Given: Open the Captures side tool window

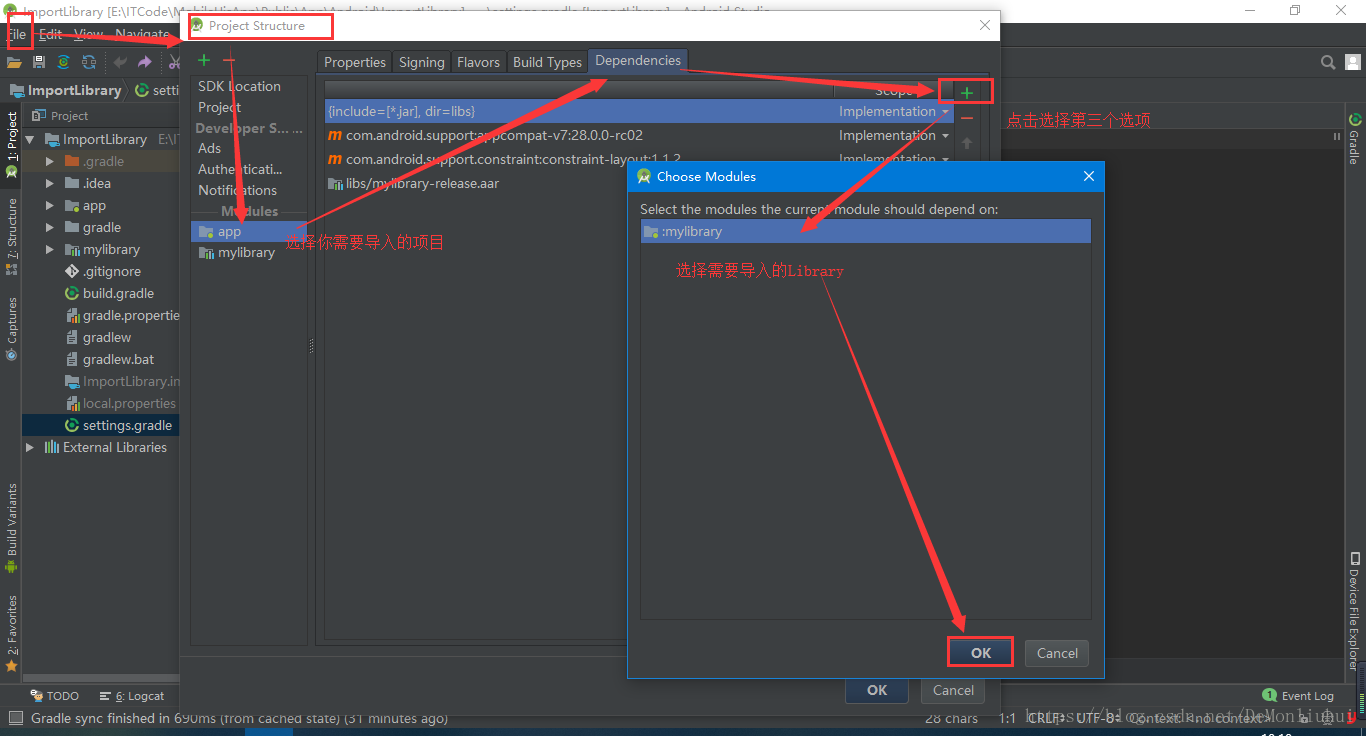Looking at the screenshot, I should pyautogui.click(x=11, y=328).
